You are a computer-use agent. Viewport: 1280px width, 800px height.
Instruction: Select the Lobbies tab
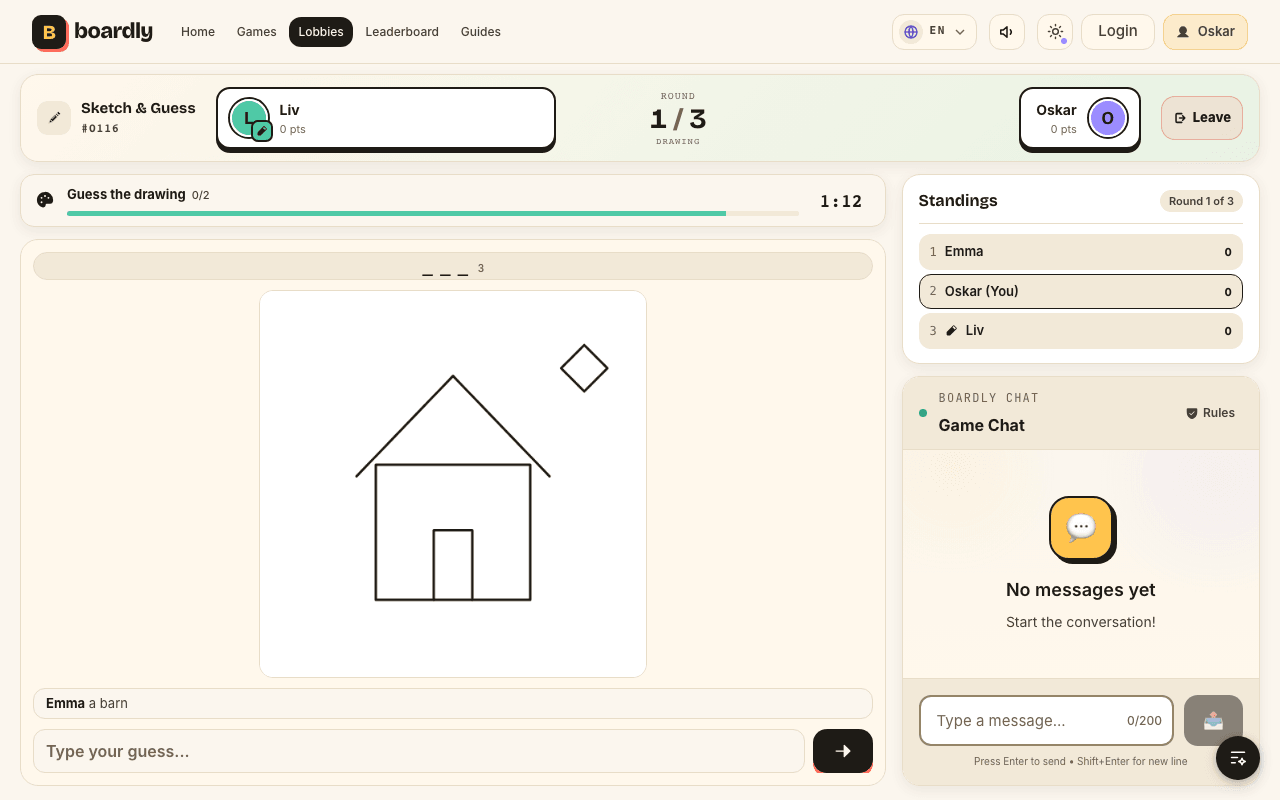pyautogui.click(x=321, y=32)
